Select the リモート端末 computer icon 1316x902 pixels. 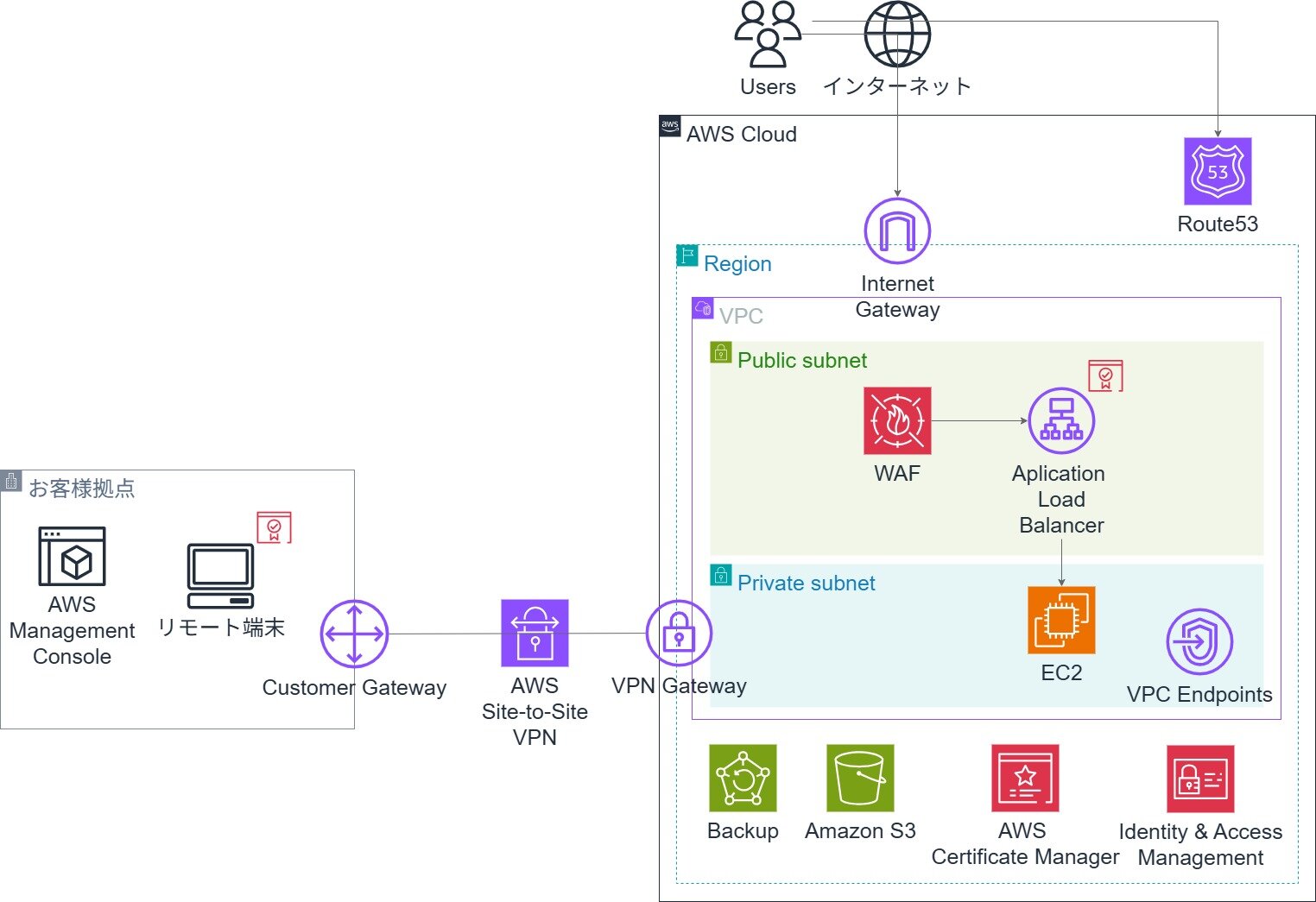221,577
